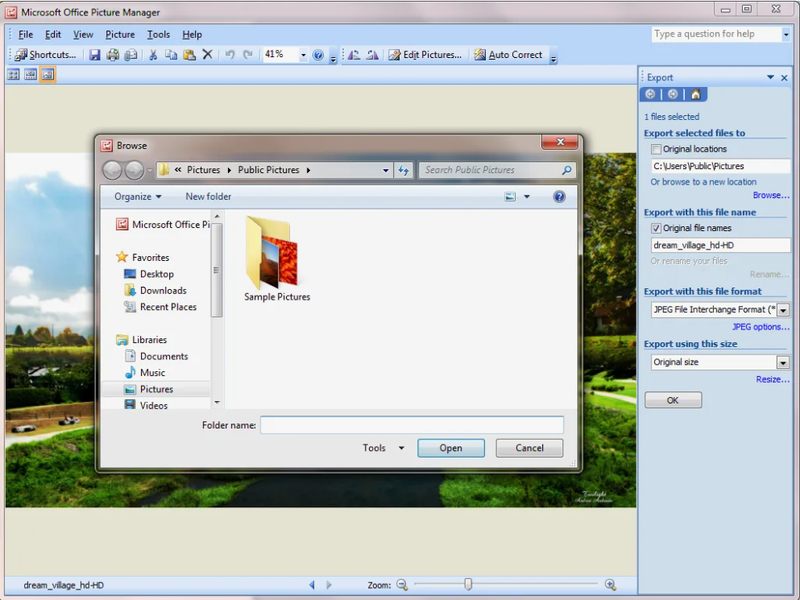Screen dimensions: 800x600
Task: Click the Browse... link
Action: pyautogui.click(x=771, y=195)
